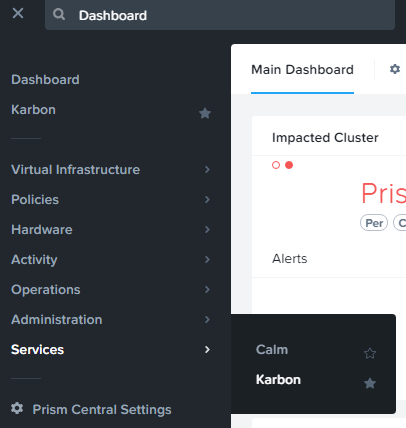Switch to the Main Dashboard tab
This screenshot has height=428, width=406.
(302, 70)
